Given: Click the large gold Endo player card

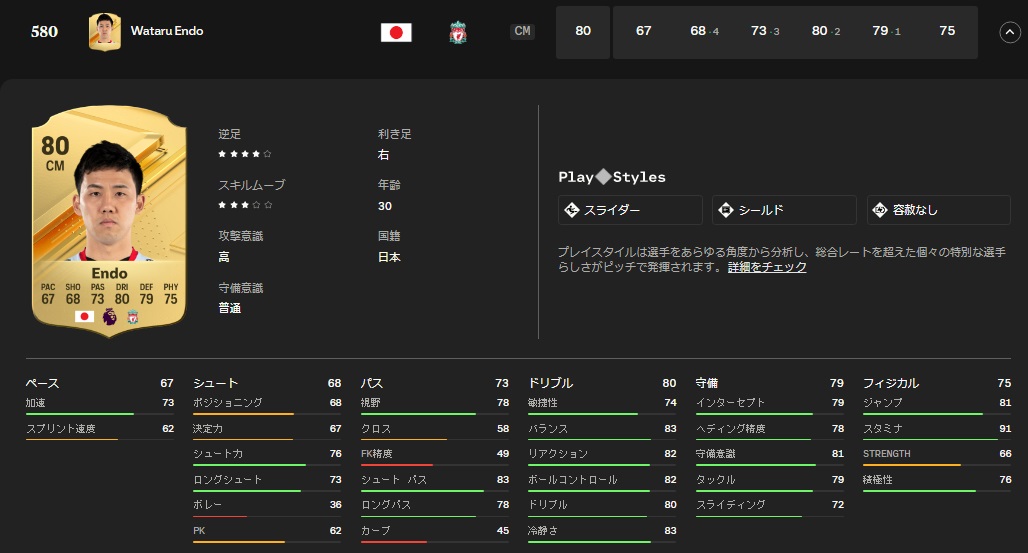Looking at the screenshot, I should point(109,220).
